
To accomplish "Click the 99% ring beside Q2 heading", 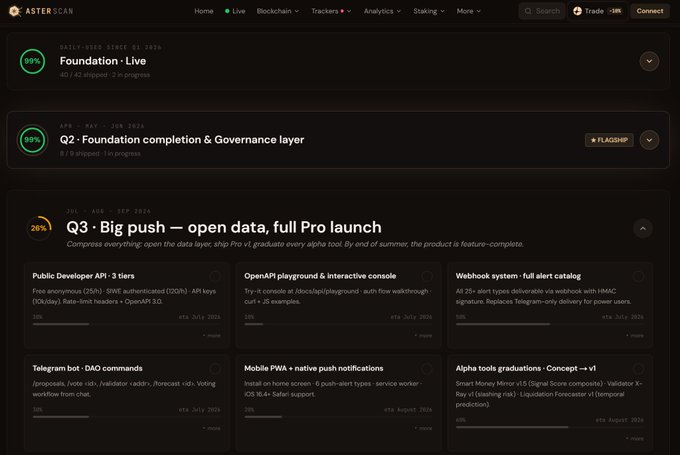I will (x=32, y=140).
